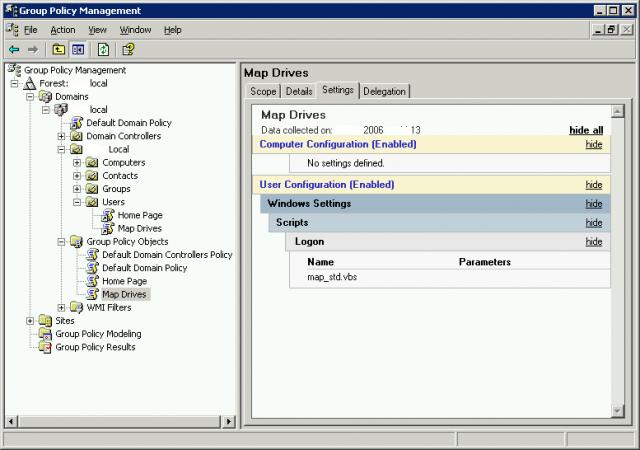Switch to the Scope tab

coord(263,91)
